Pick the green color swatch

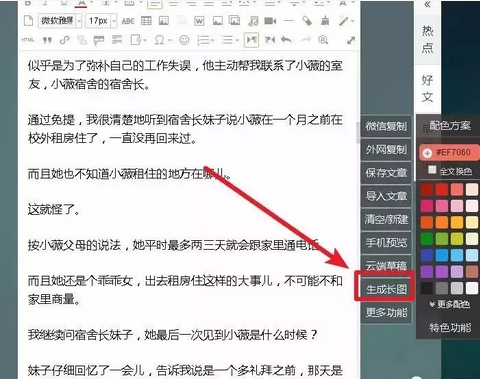(x=427, y=239)
